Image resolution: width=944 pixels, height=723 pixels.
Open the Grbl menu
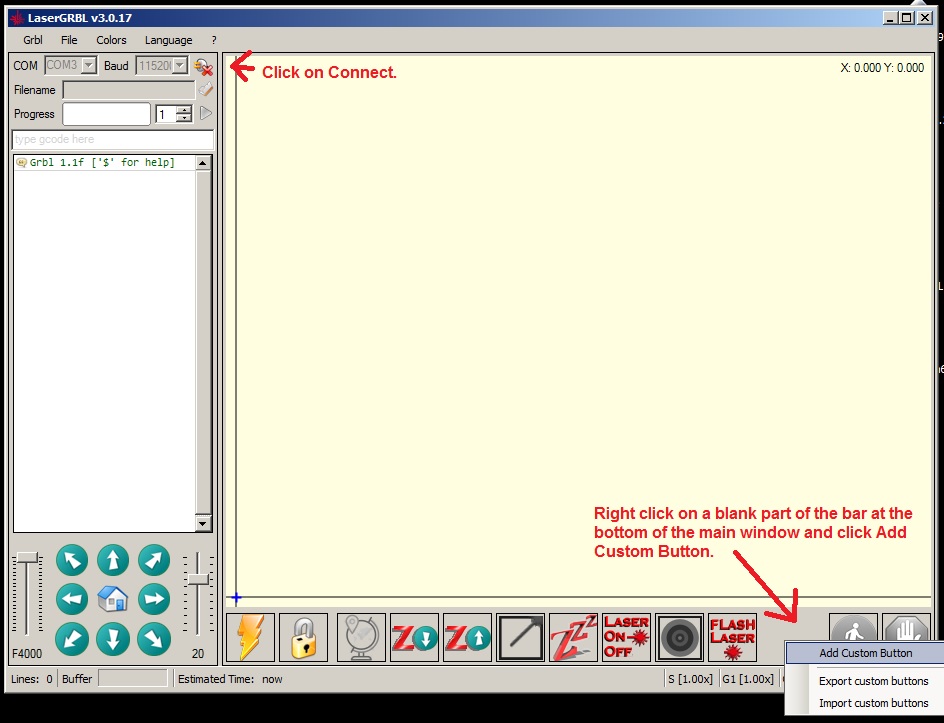(x=33, y=40)
